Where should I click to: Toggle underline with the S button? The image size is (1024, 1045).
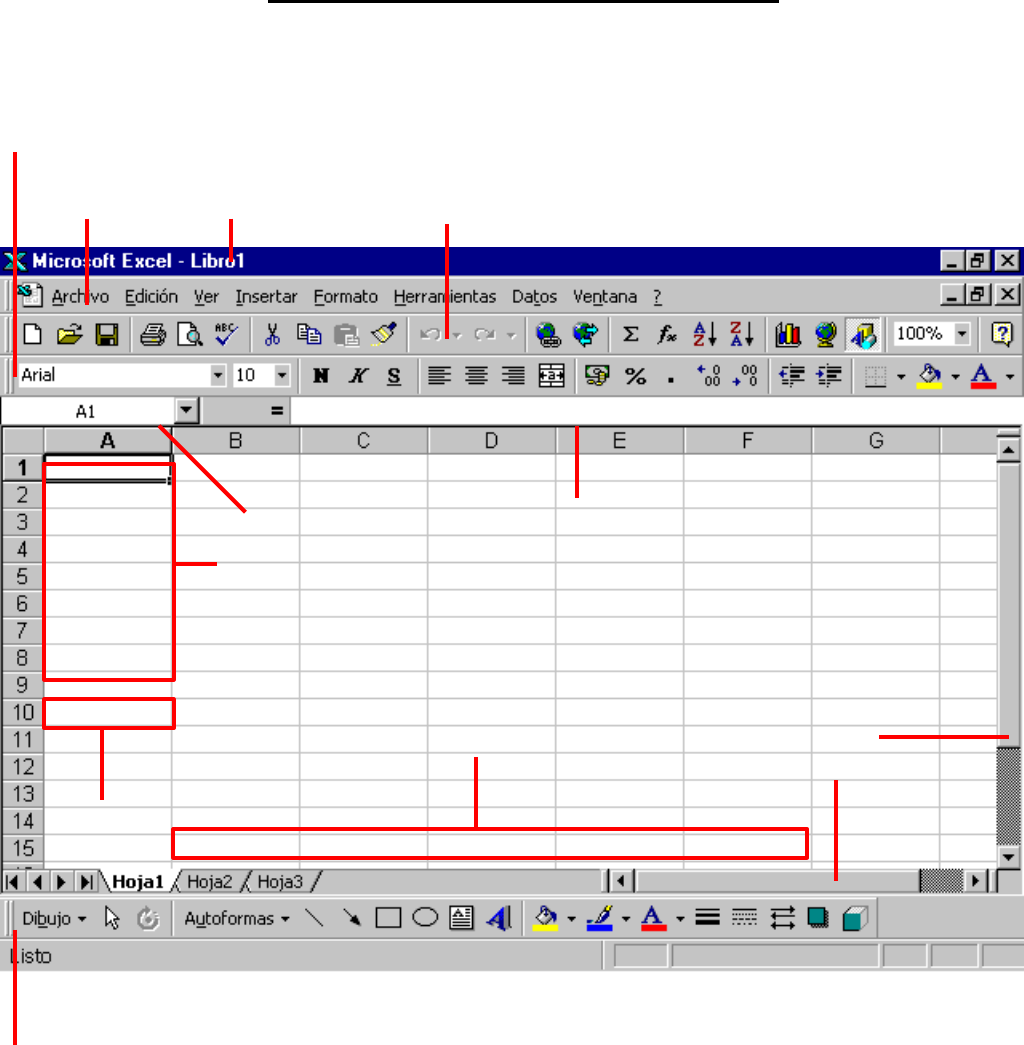(x=394, y=376)
